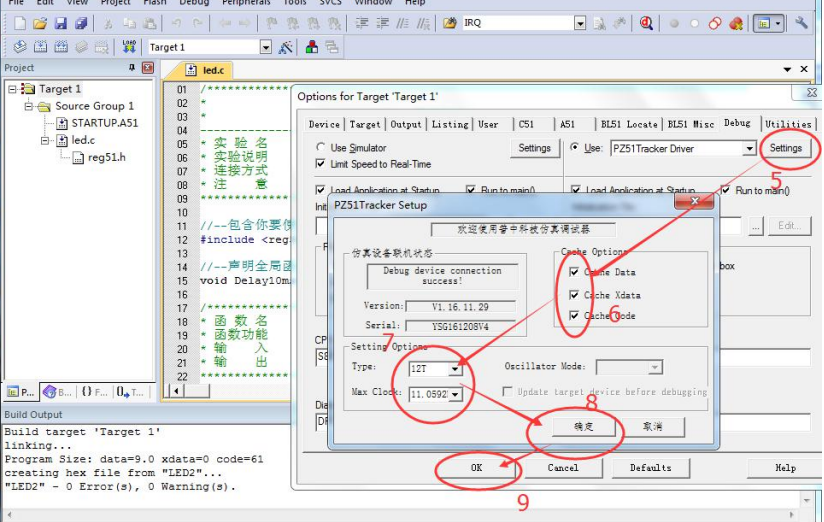Open the PZ51Tracker Driver dropdown
This screenshot has height=522, width=824.
(749, 149)
